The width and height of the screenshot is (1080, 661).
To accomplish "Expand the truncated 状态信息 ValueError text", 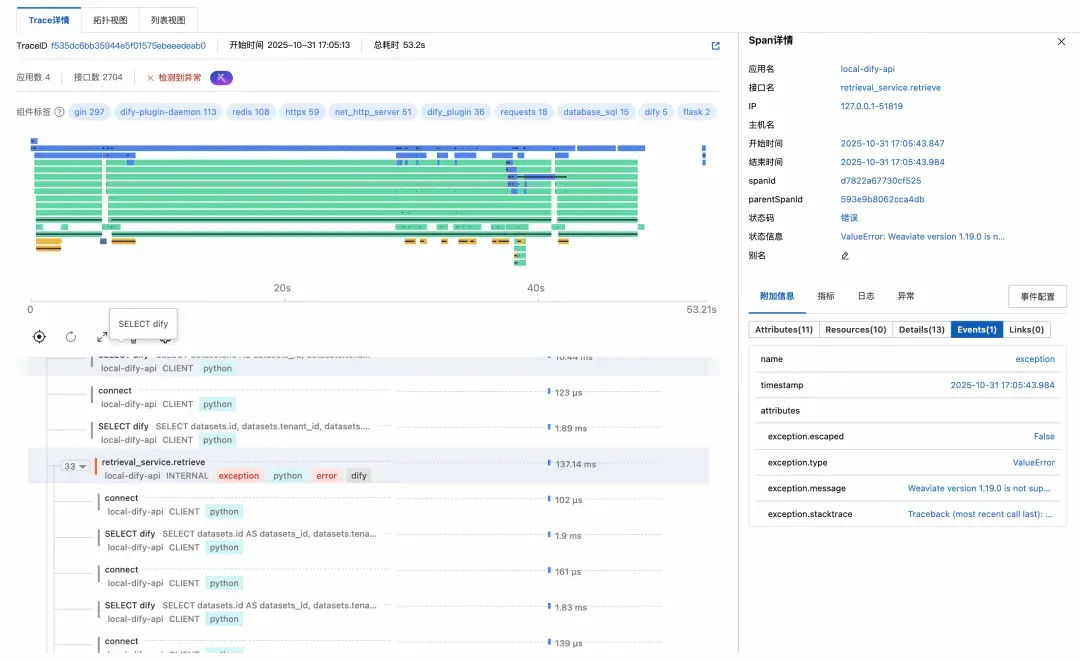I will [922, 237].
